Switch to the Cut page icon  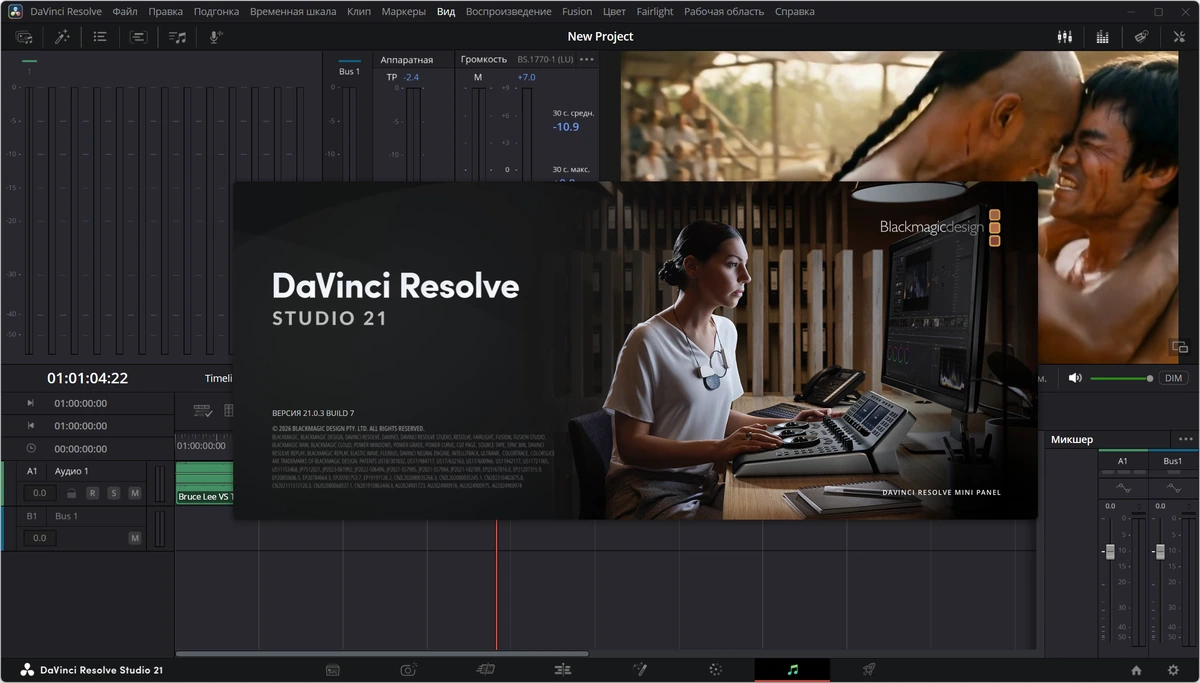tap(409, 669)
